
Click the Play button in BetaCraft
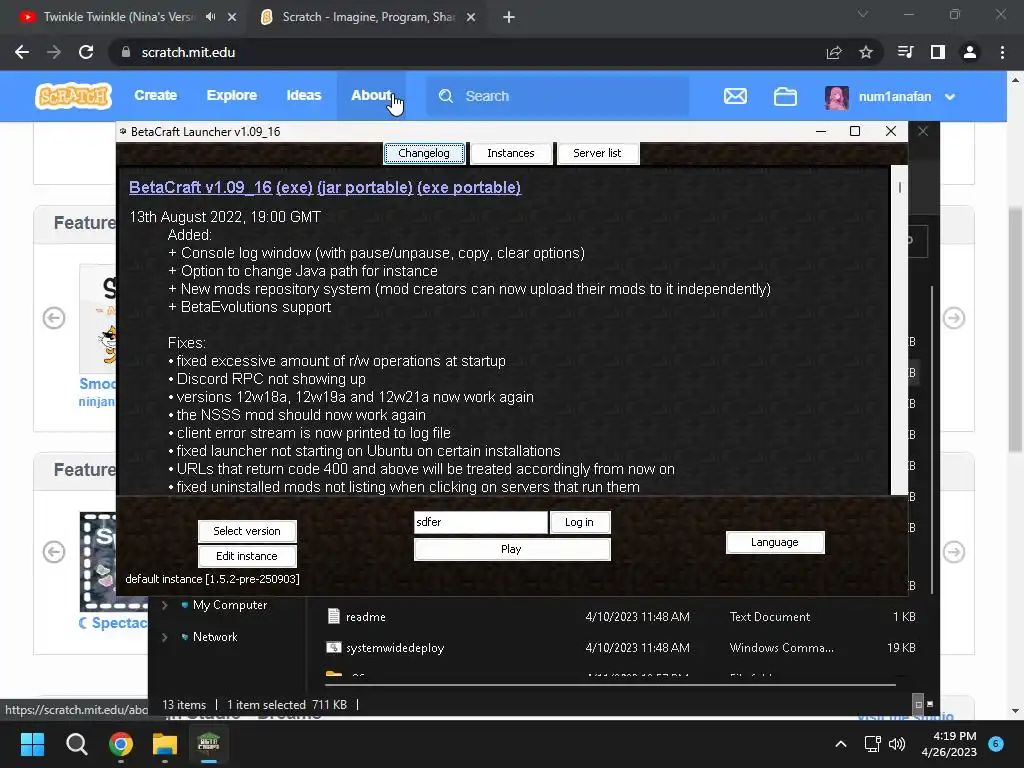pyautogui.click(x=511, y=549)
